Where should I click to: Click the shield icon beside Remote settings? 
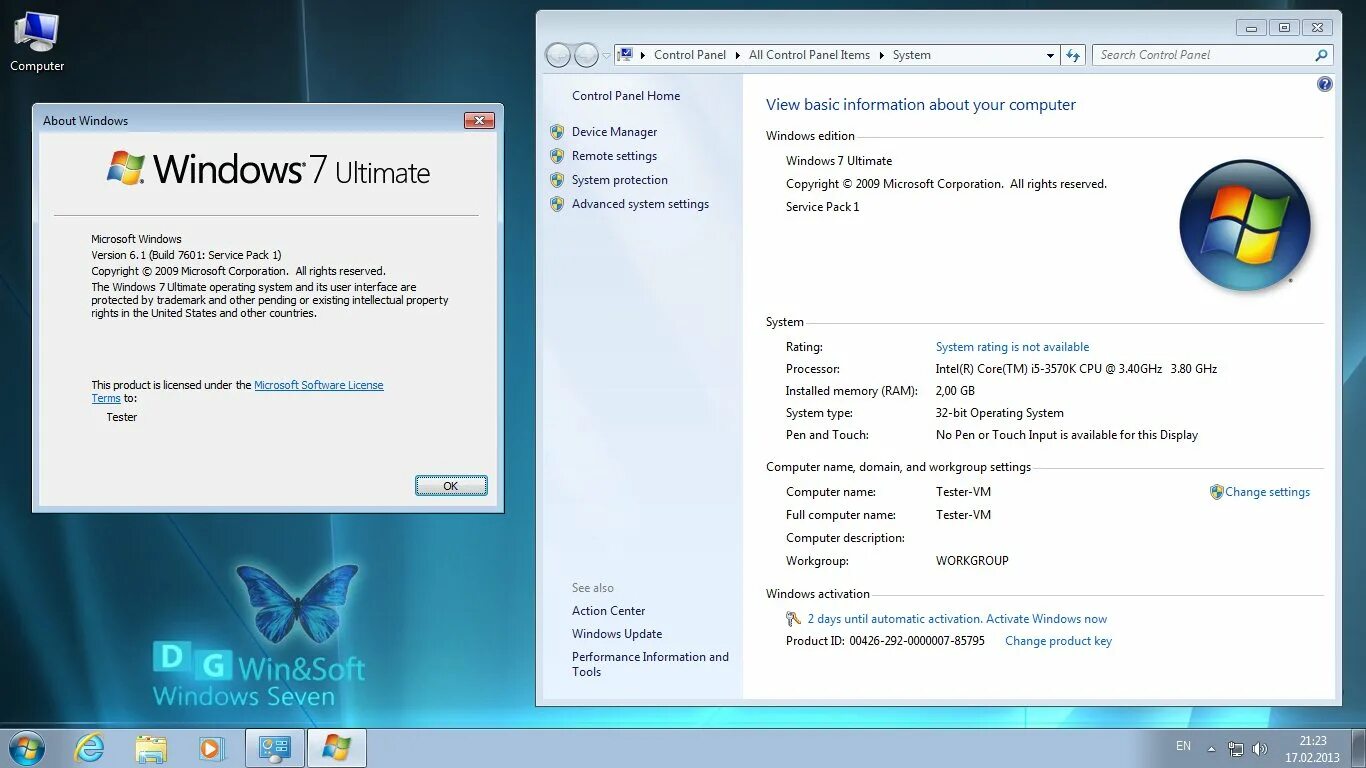(557, 156)
